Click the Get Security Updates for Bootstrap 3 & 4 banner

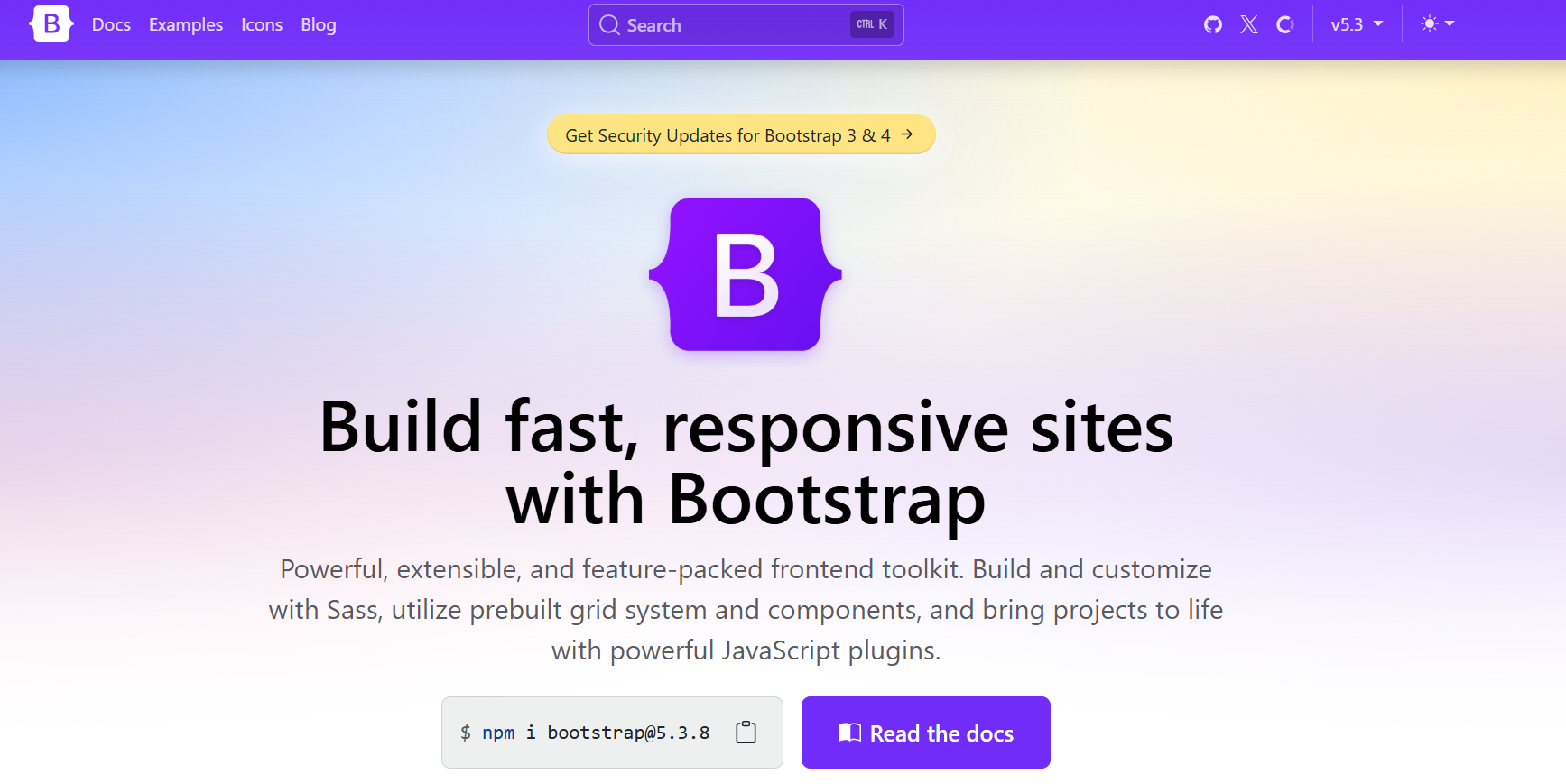click(x=741, y=134)
